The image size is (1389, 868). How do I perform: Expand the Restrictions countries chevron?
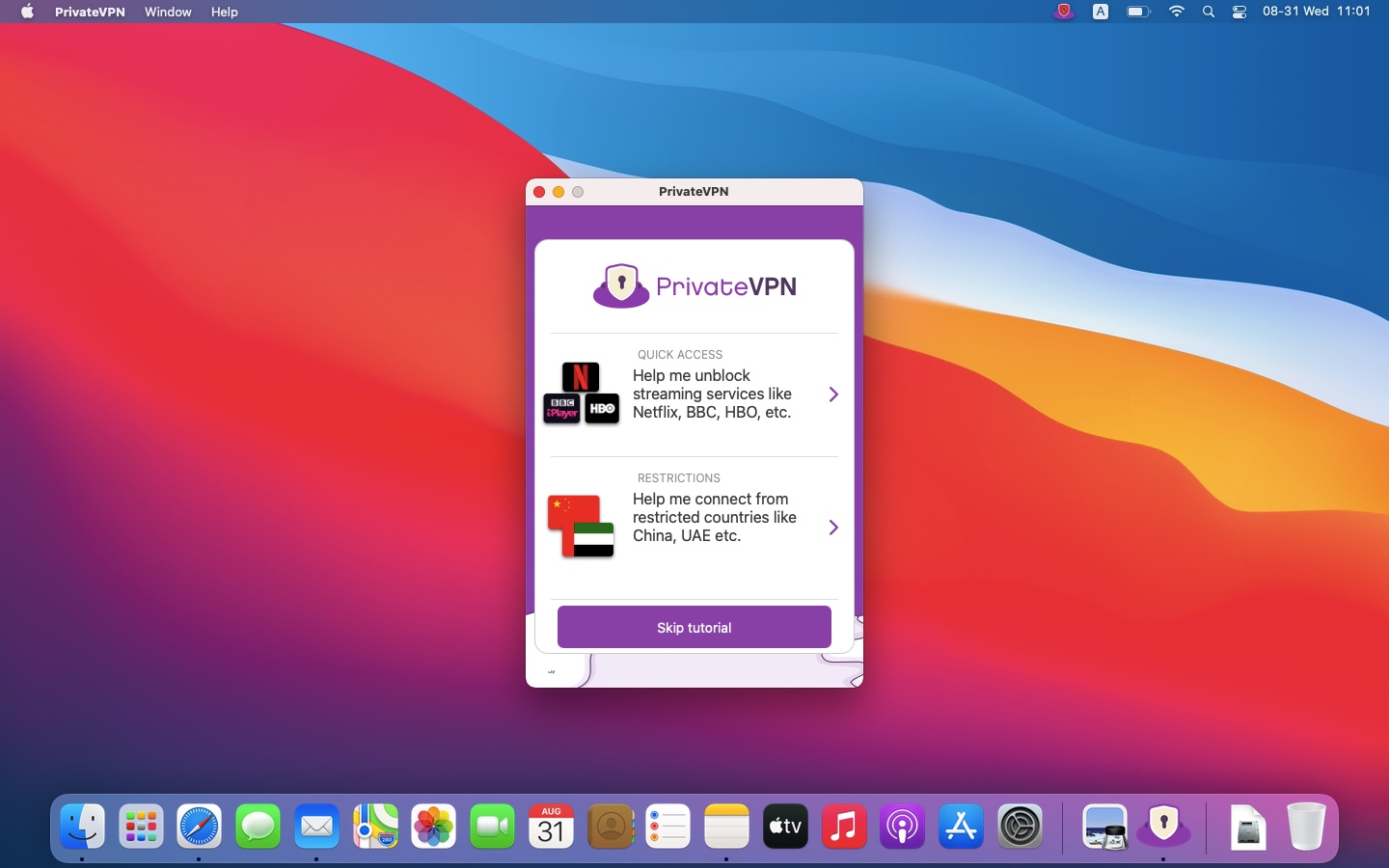pos(833,528)
